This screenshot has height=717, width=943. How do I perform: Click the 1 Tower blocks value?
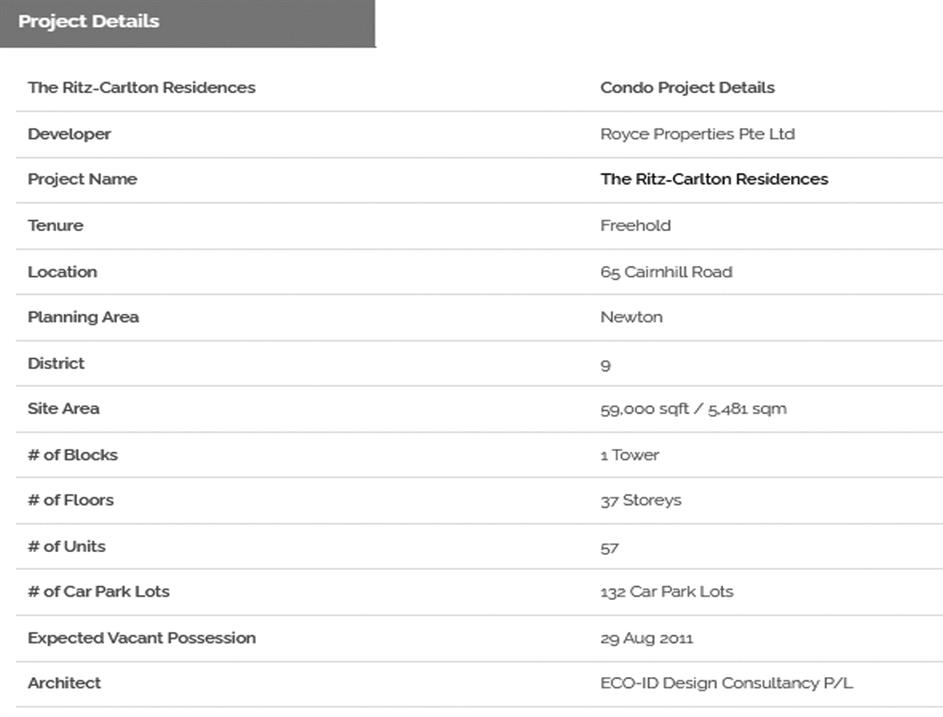(630, 455)
